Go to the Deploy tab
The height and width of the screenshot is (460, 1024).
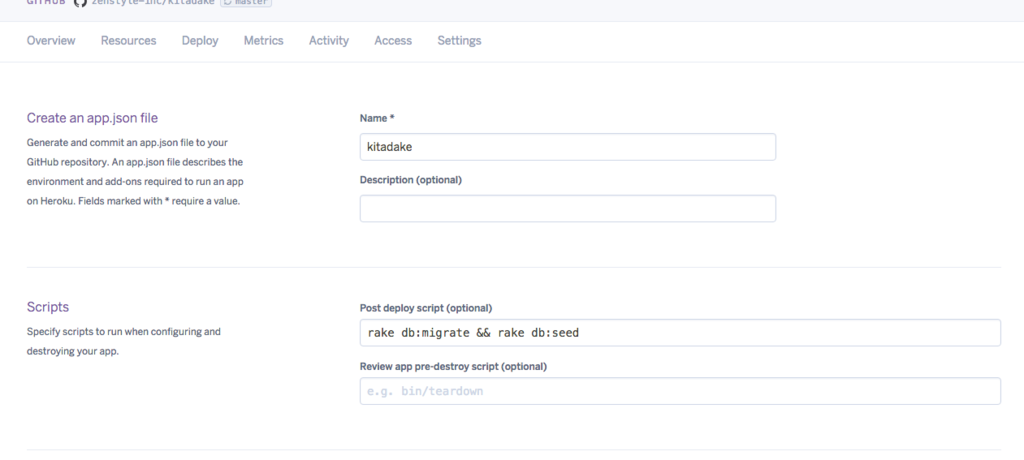pos(200,41)
